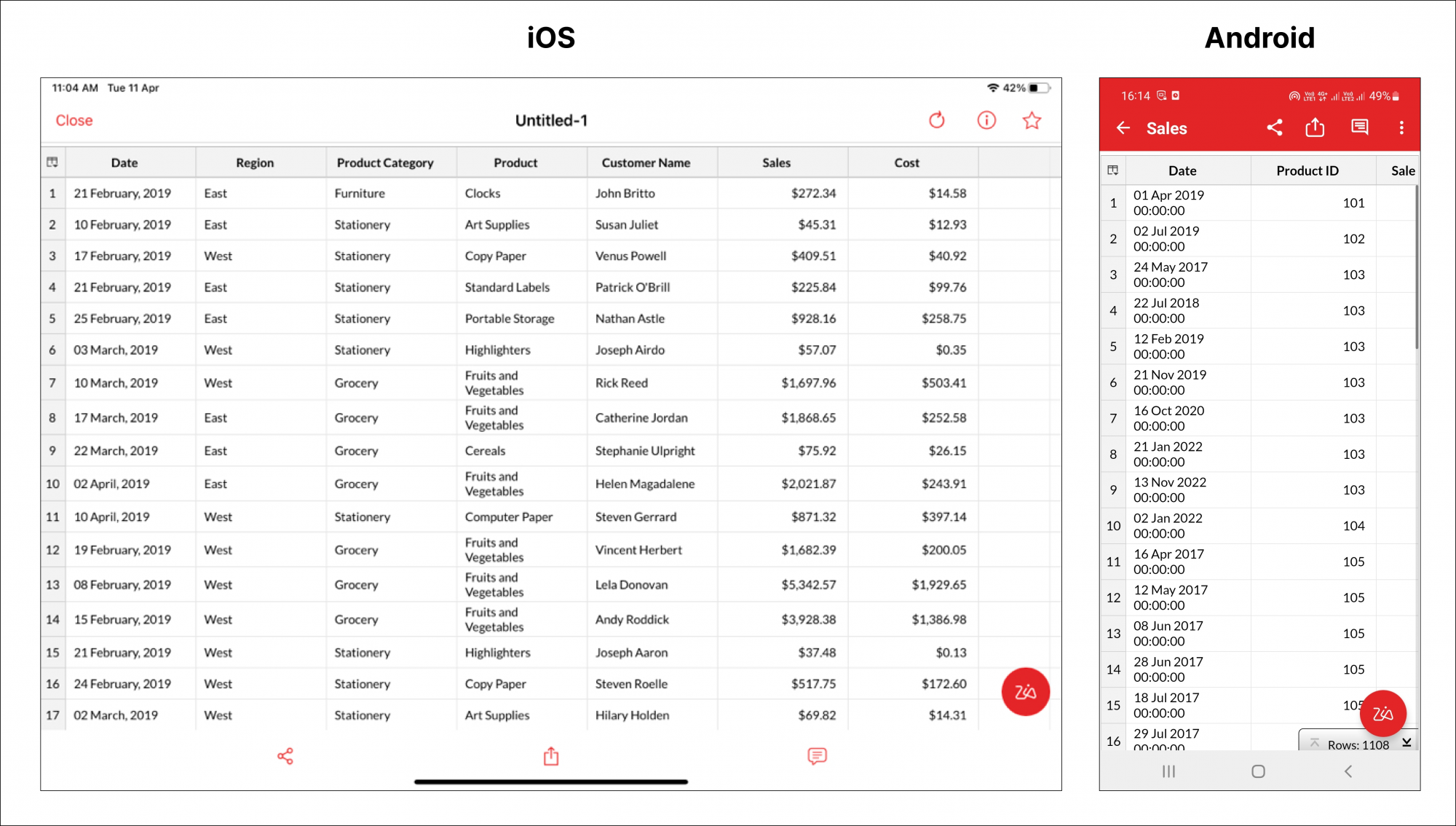The width and height of the screenshot is (1456, 826).
Task: Open the comments icon at the iOS bottom right
Action: tap(818, 756)
